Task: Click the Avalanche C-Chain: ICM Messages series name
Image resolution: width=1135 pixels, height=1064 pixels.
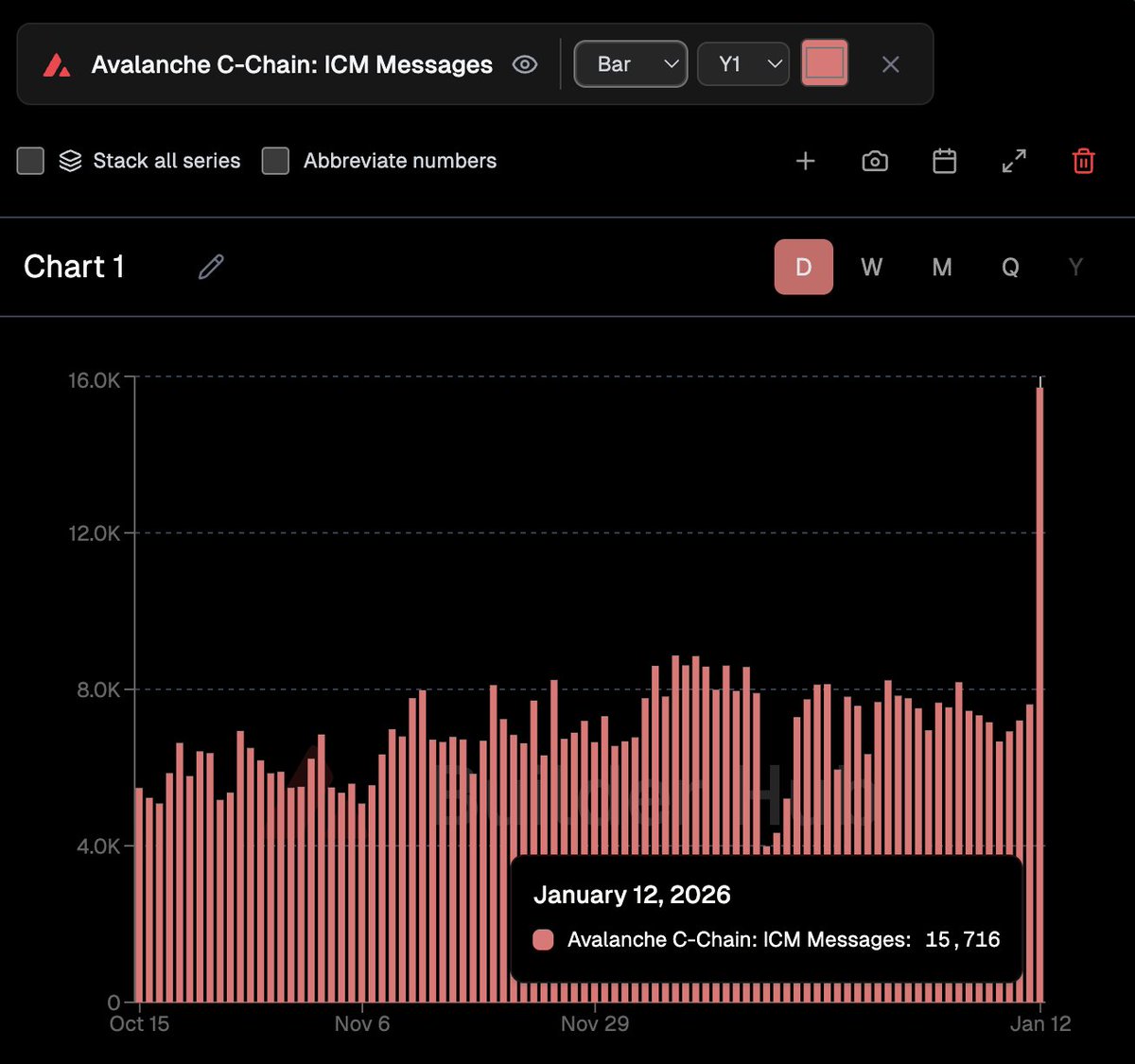Action: tap(292, 64)
